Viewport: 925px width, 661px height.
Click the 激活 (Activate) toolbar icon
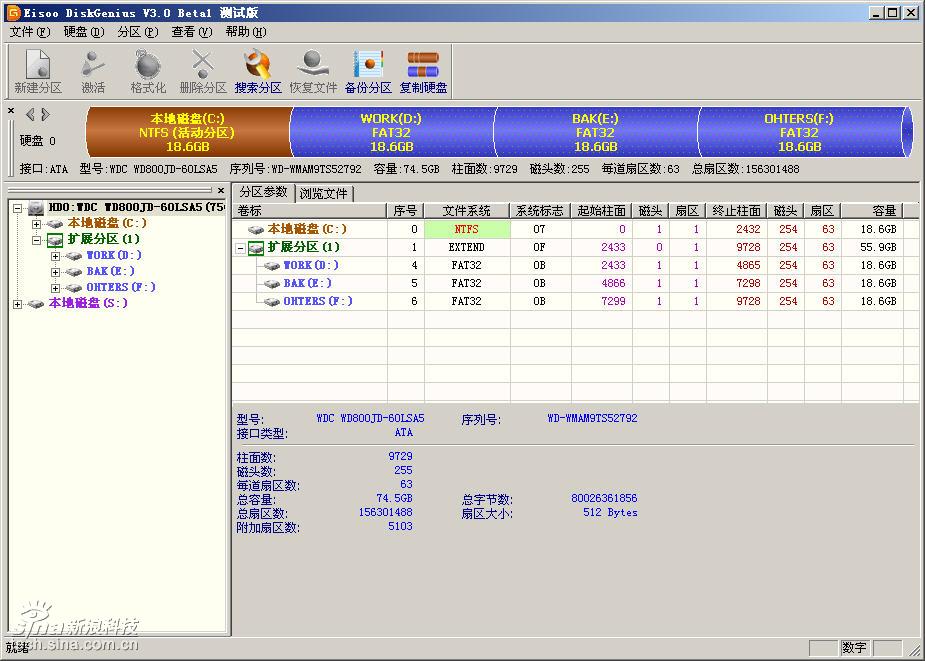click(x=92, y=70)
